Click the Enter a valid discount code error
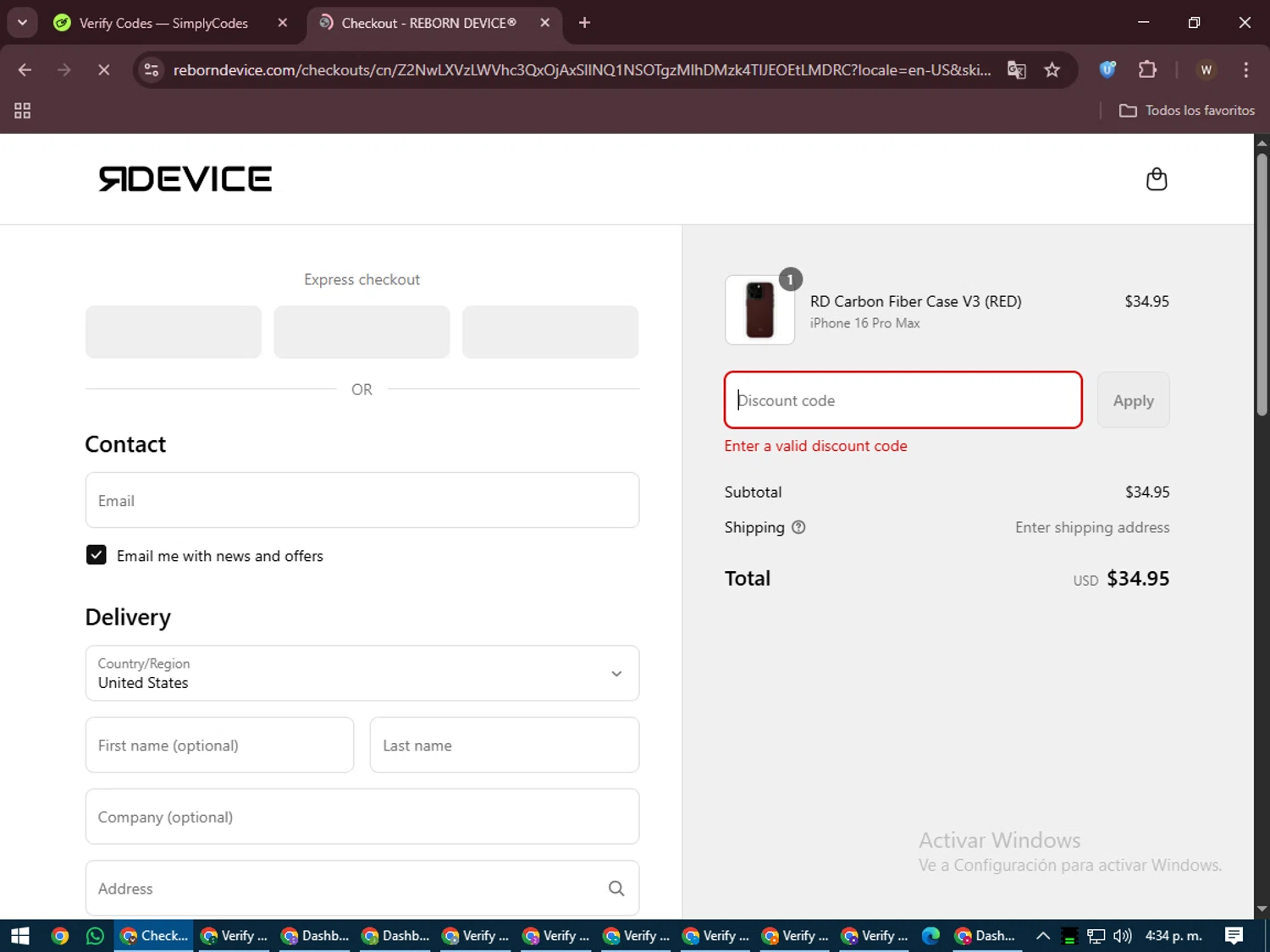The height and width of the screenshot is (952, 1270). pos(815,446)
